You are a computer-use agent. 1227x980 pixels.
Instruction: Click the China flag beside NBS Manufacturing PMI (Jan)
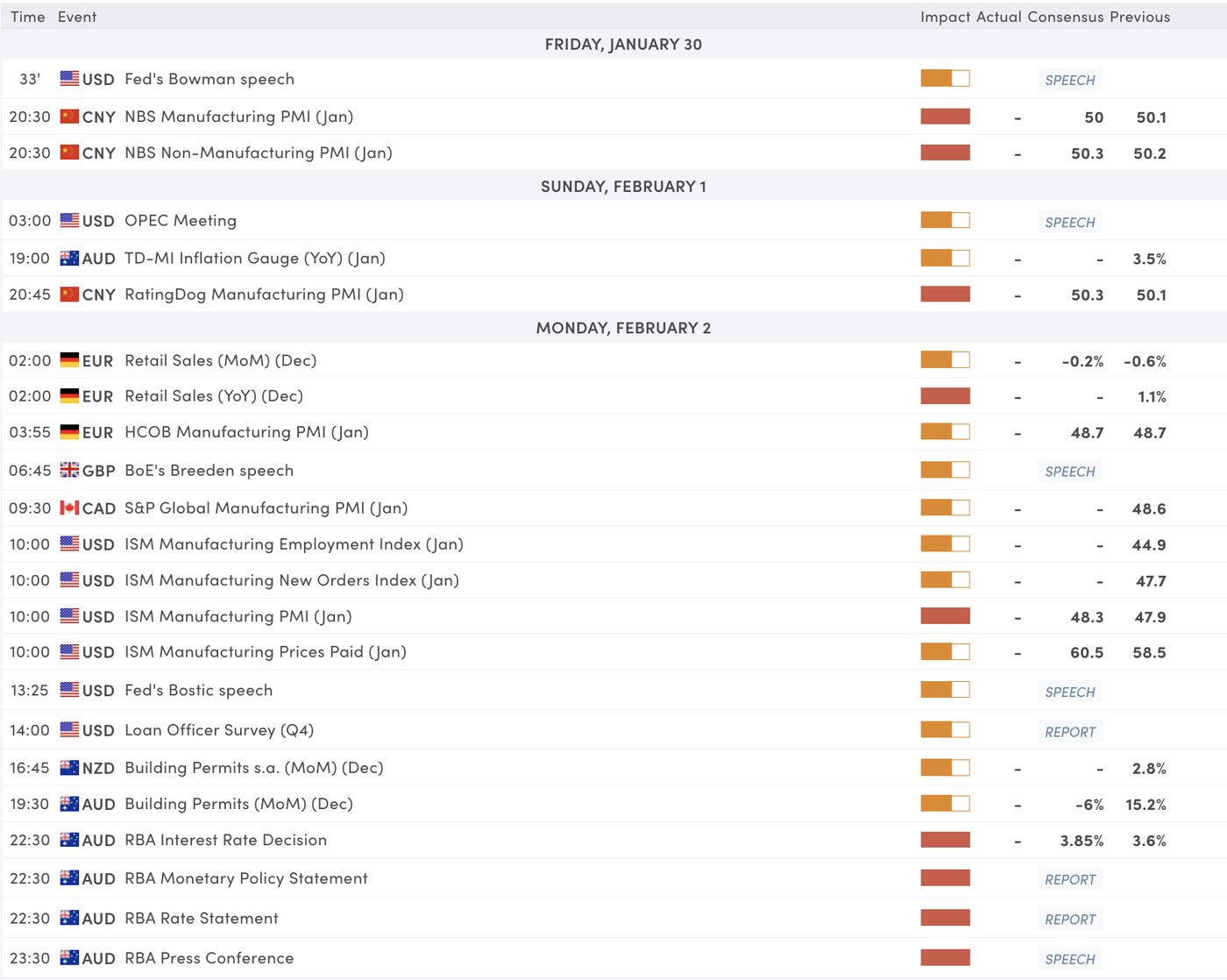pos(69,116)
